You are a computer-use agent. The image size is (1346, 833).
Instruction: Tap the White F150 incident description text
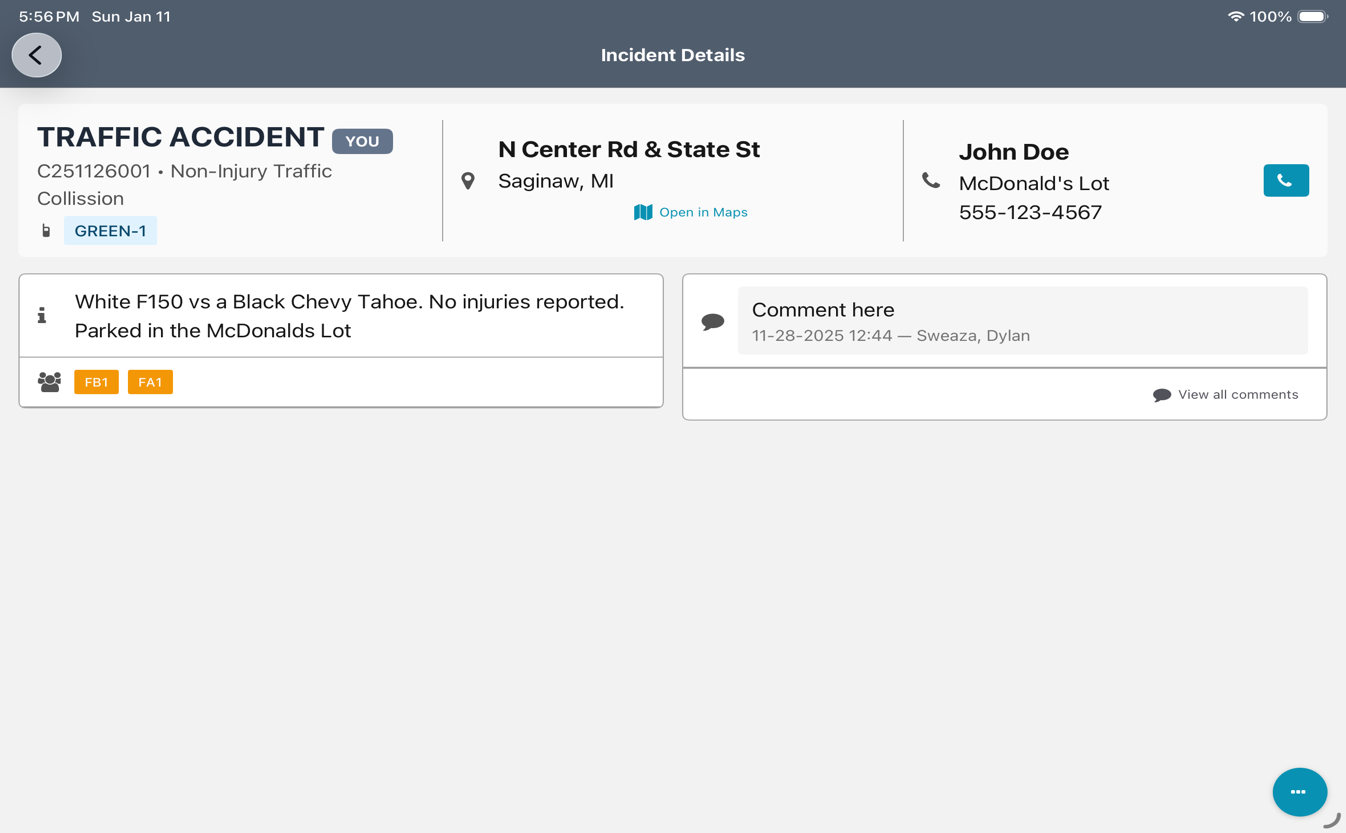(349, 316)
